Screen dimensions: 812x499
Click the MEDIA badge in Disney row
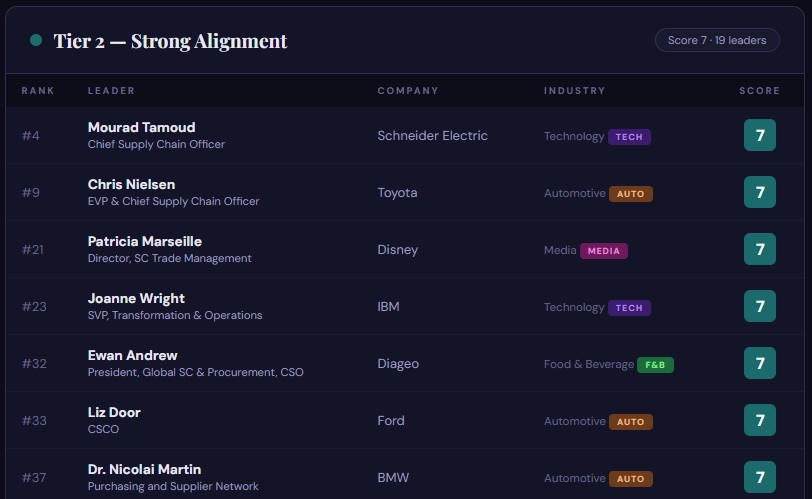pos(604,251)
